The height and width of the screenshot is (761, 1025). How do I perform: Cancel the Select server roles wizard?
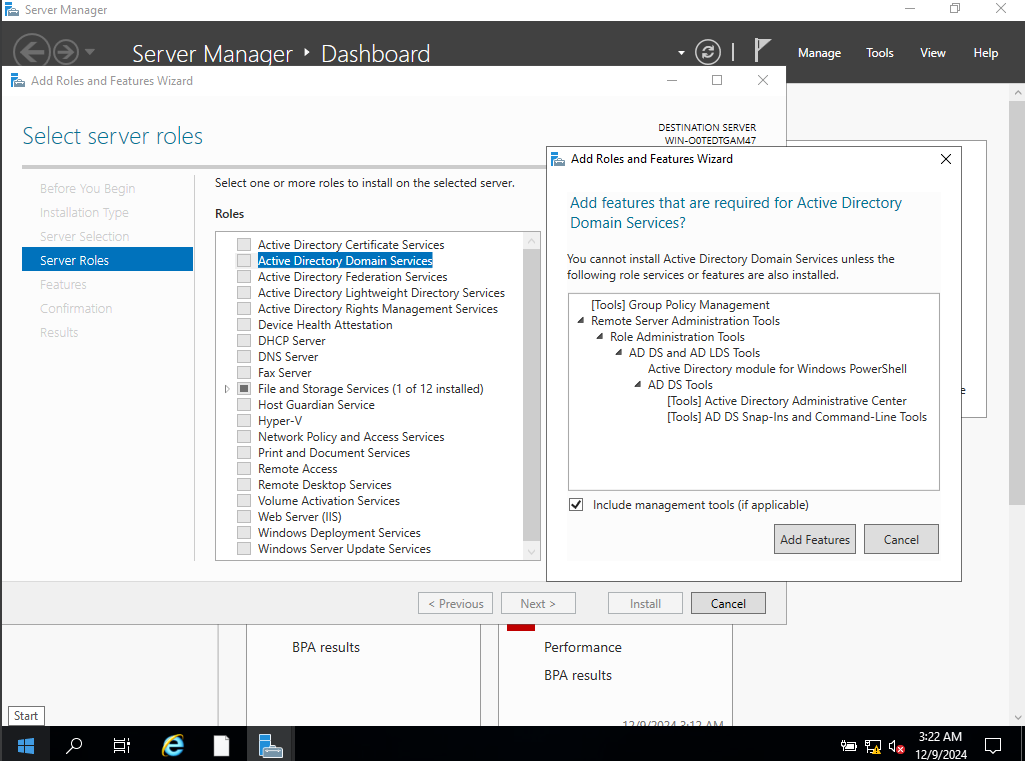point(728,603)
